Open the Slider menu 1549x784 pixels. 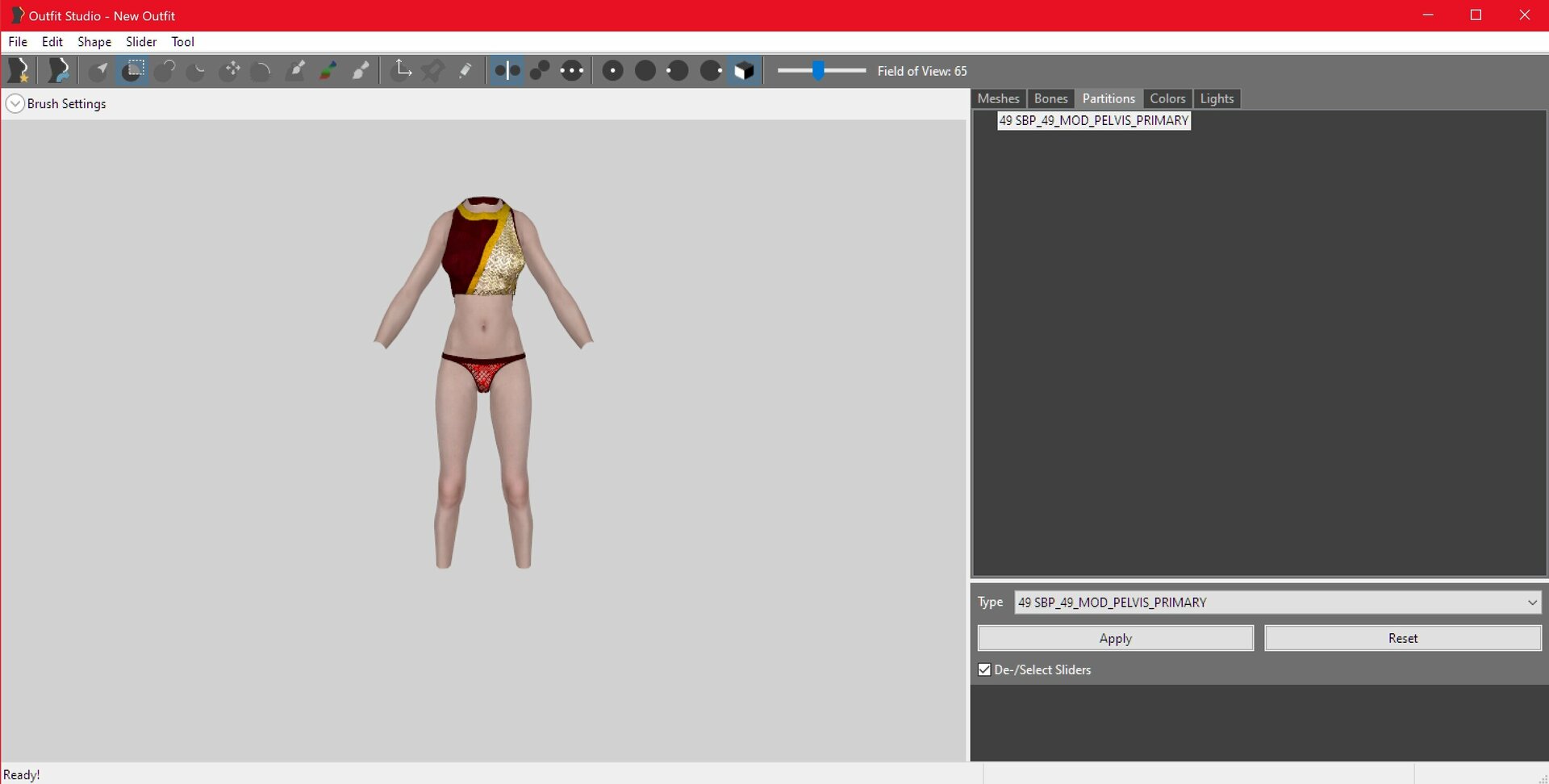coord(141,42)
